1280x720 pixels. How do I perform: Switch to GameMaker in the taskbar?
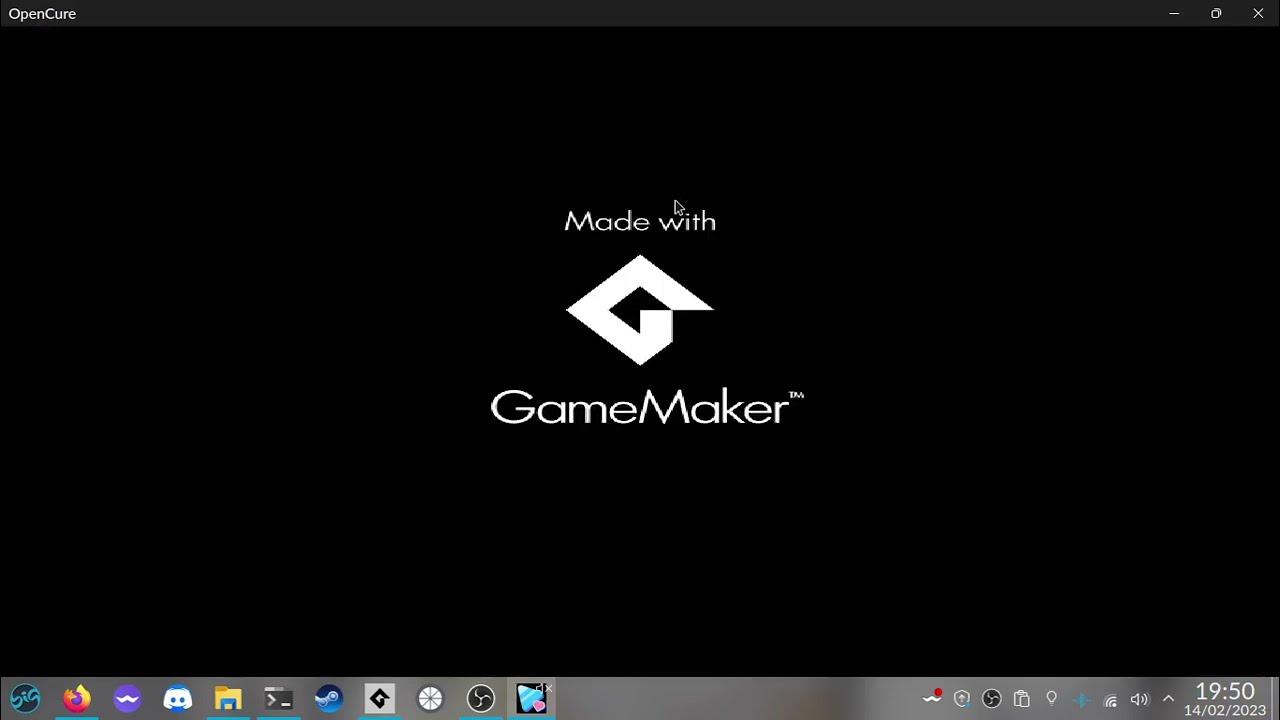click(x=380, y=698)
